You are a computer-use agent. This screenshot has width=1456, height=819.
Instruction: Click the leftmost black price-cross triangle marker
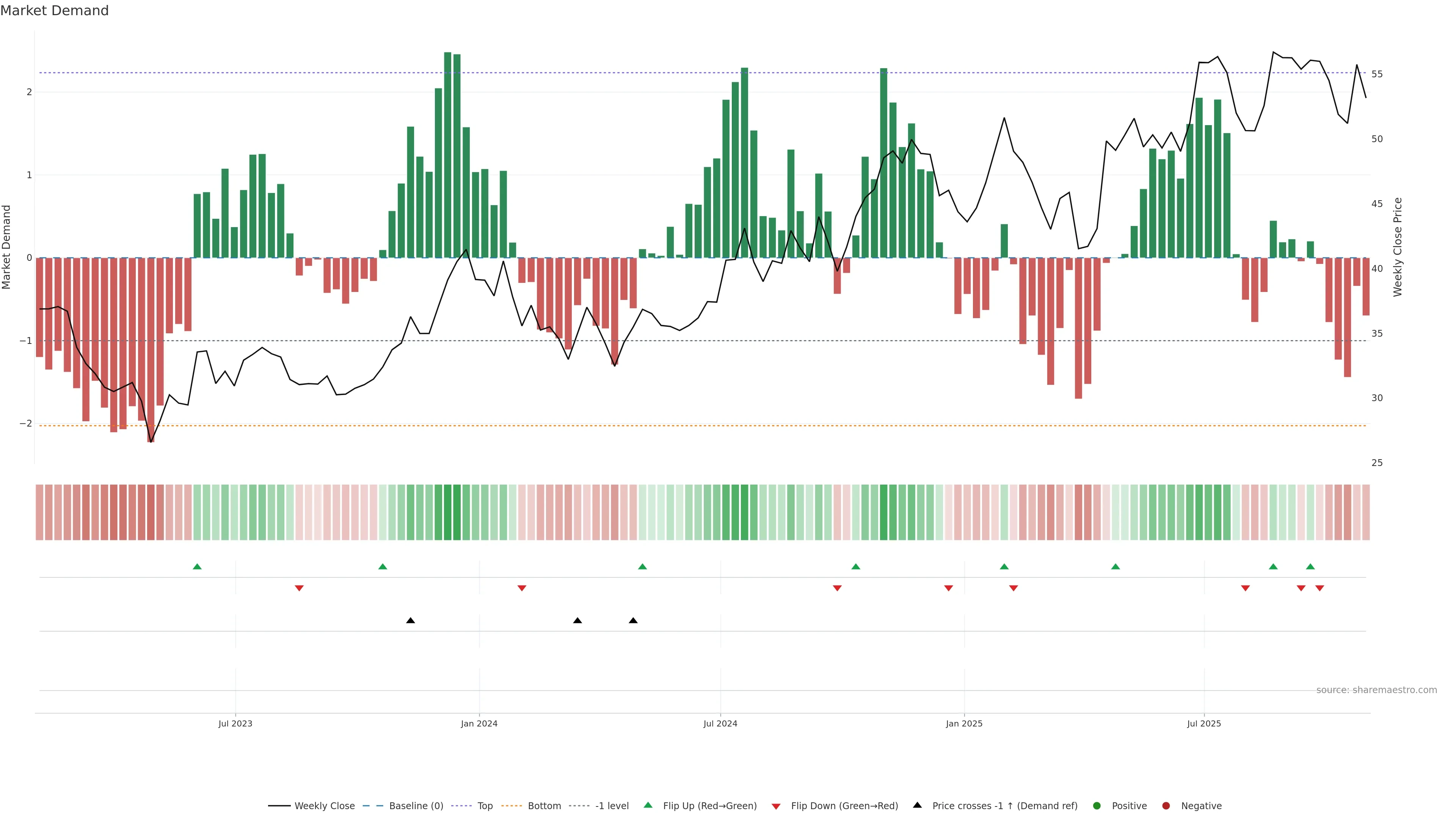click(x=410, y=621)
